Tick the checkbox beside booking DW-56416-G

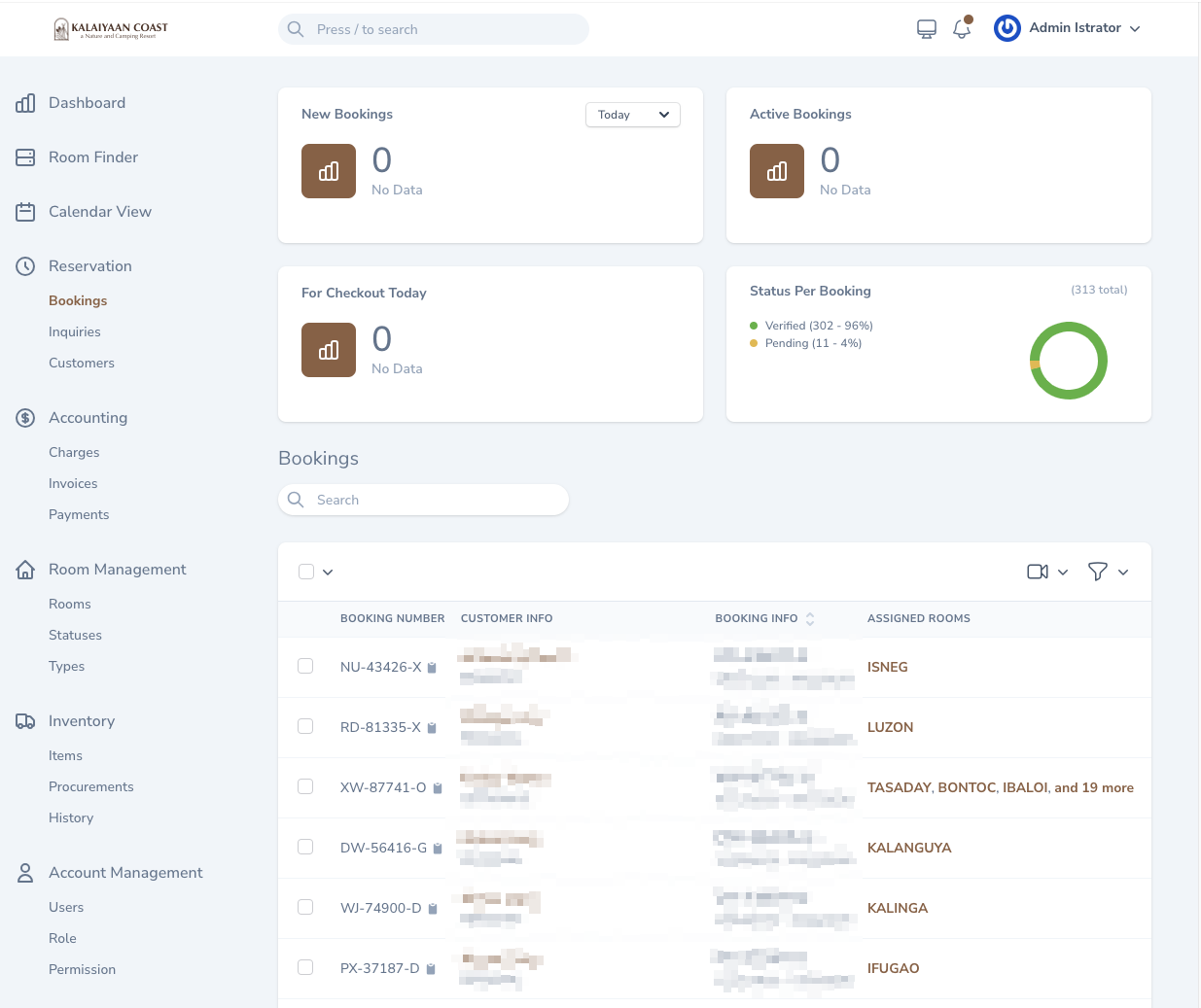pyautogui.click(x=305, y=847)
